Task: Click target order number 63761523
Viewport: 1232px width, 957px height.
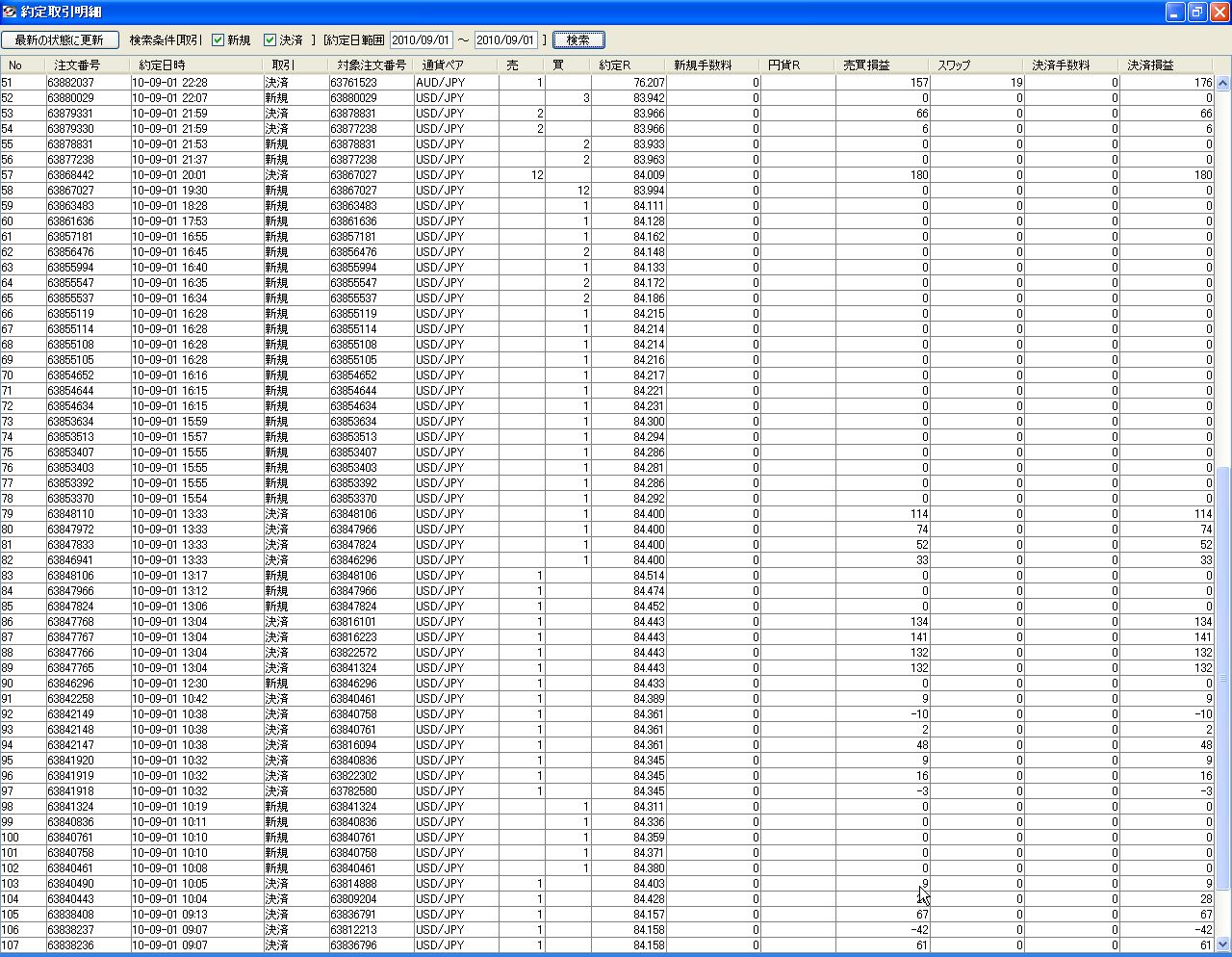Action: pyautogui.click(x=353, y=83)
